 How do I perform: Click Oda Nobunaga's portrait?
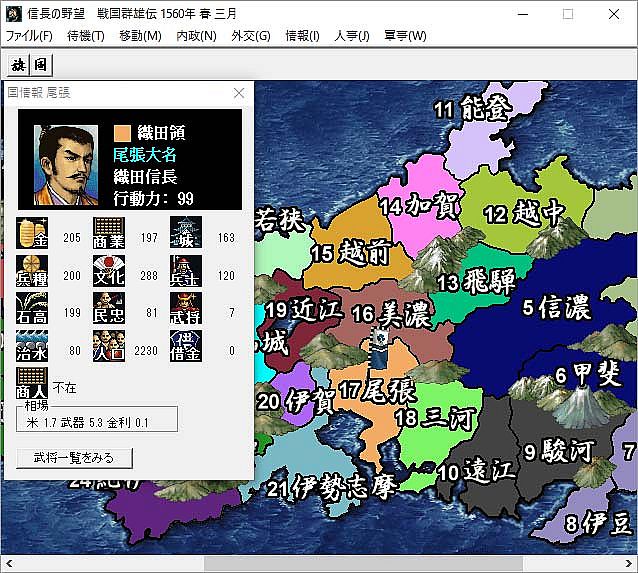point(66,165)
